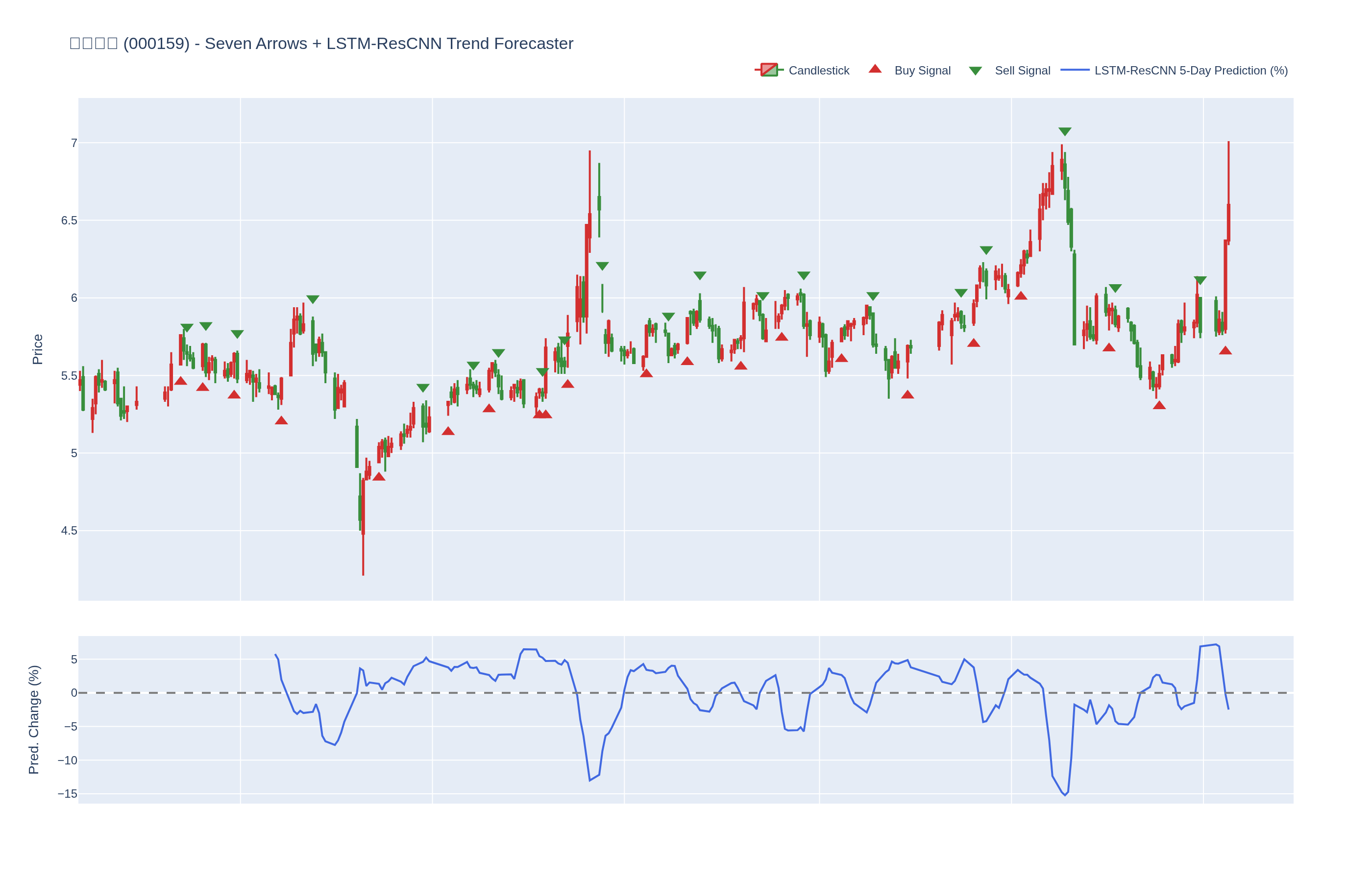Click the highest sell signal marker above price 7
1372x882 pixels.
[1064, 132]
